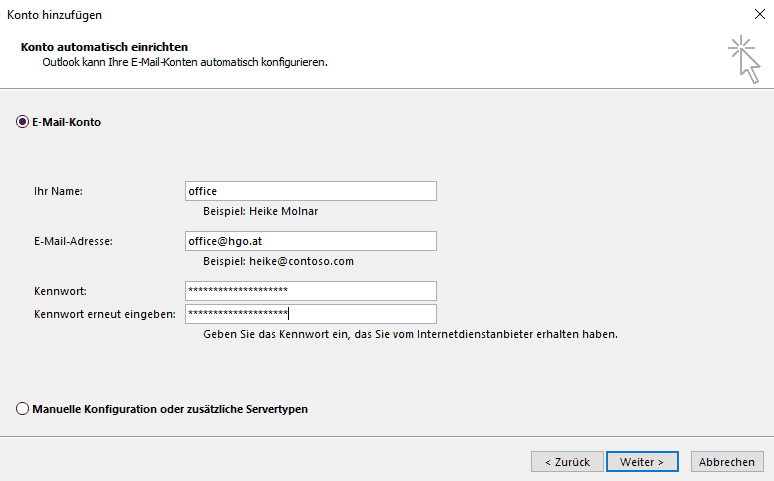Click the 'Kennwort:' label

[60, 291]
